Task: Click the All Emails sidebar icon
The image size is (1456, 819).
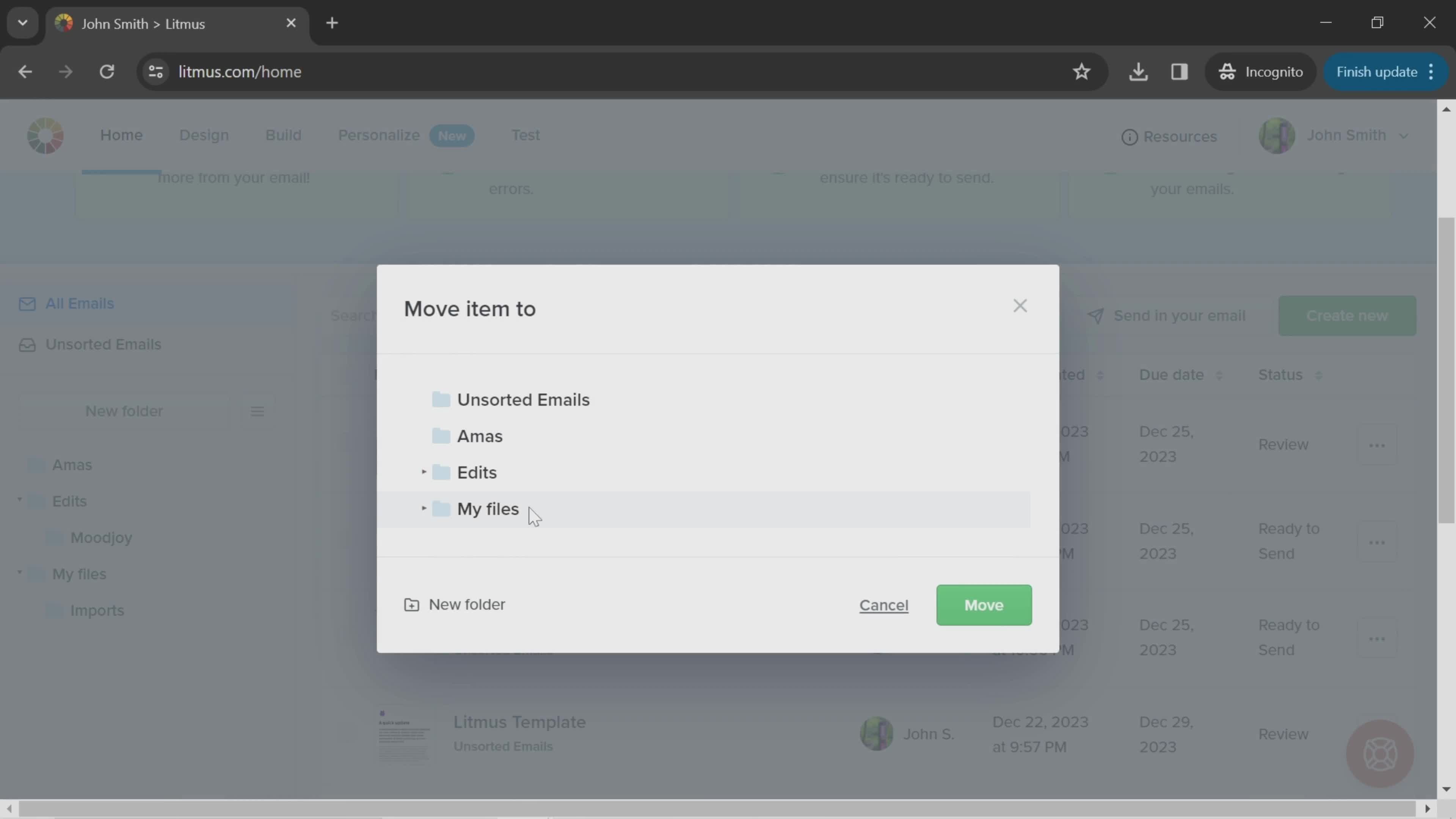Action: pyautogui.click(x=27, y=303)
